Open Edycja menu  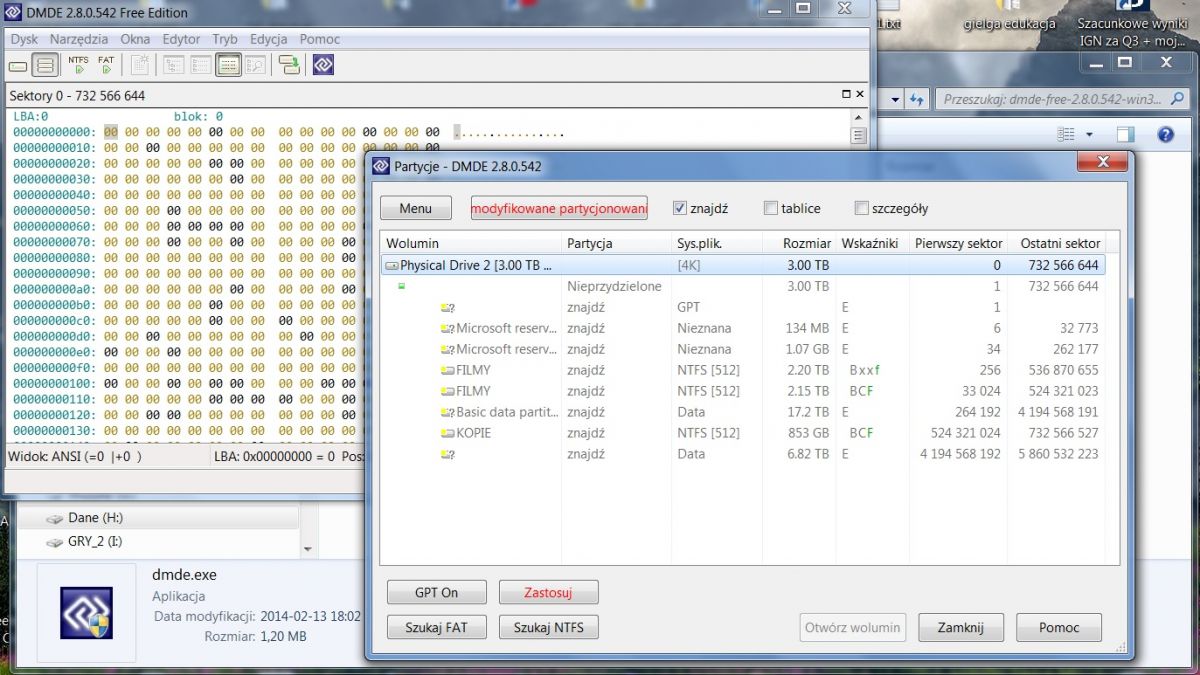pos(269,39)
